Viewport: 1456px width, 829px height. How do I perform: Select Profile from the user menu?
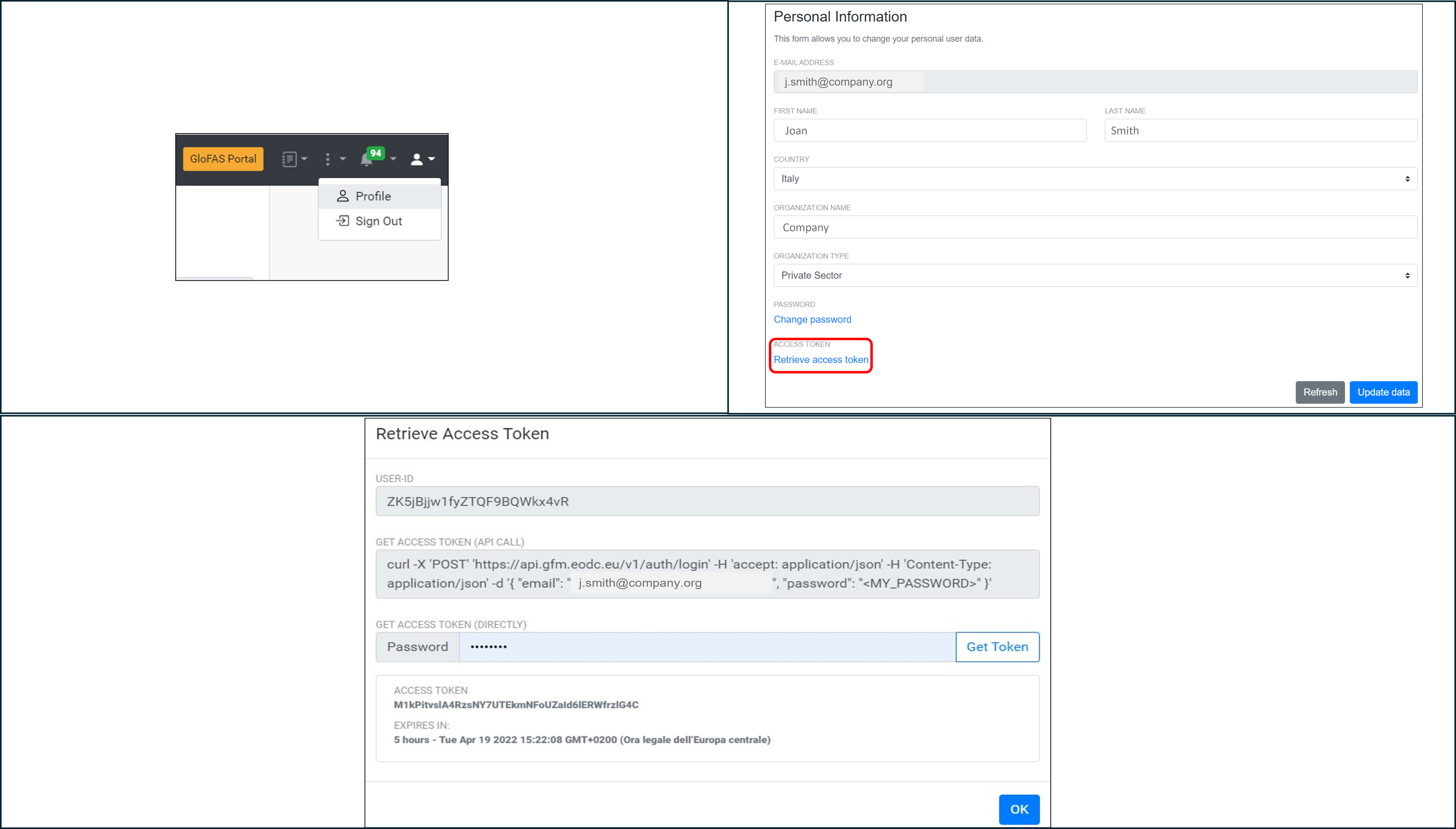click(x=373, y=196)
